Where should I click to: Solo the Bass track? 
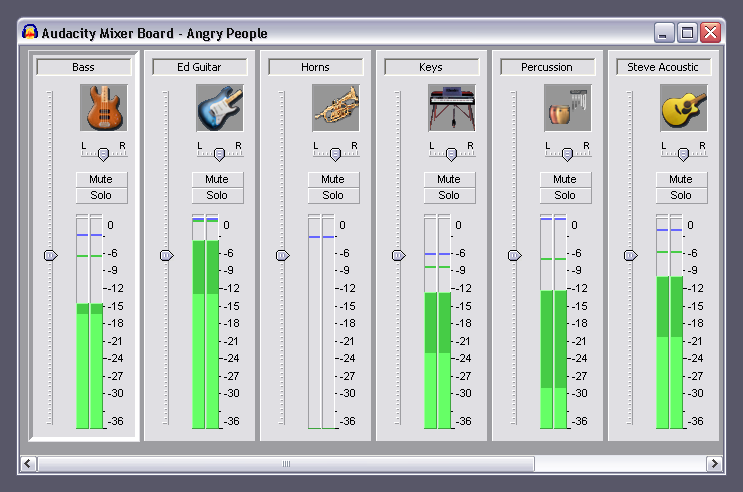point(101,195)
